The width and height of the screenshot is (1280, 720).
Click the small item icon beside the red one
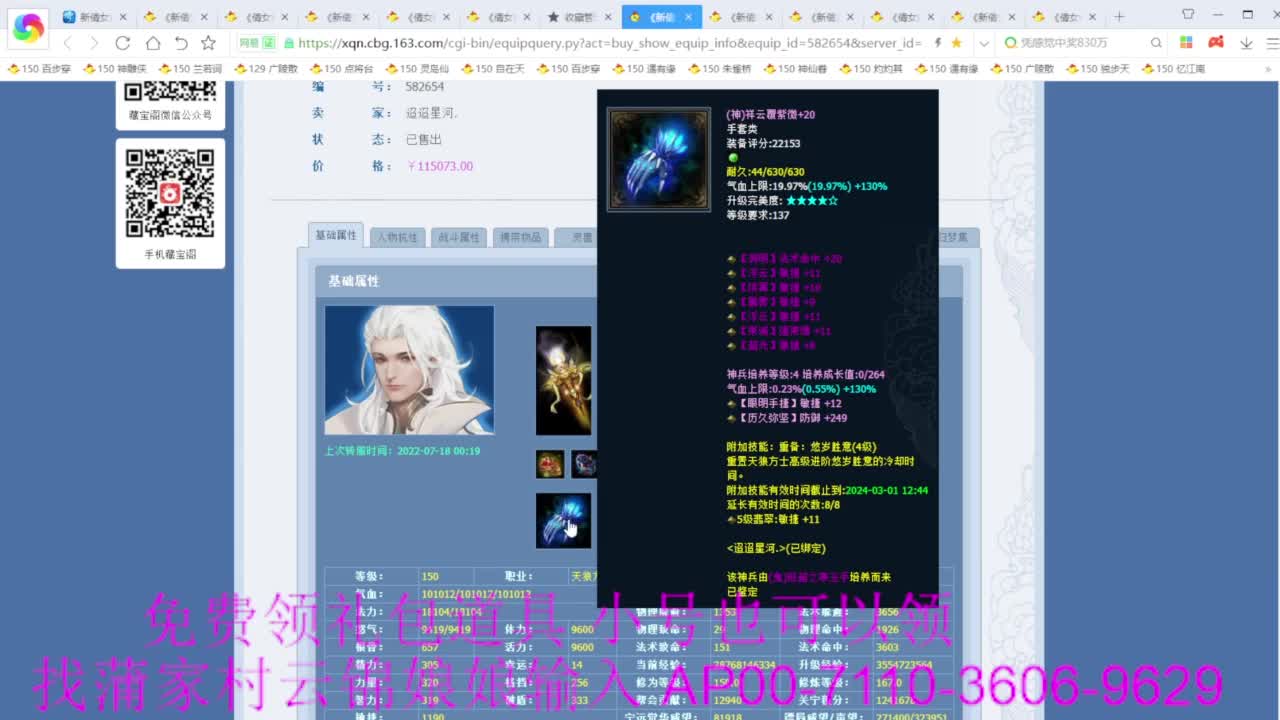coord(584,464)
